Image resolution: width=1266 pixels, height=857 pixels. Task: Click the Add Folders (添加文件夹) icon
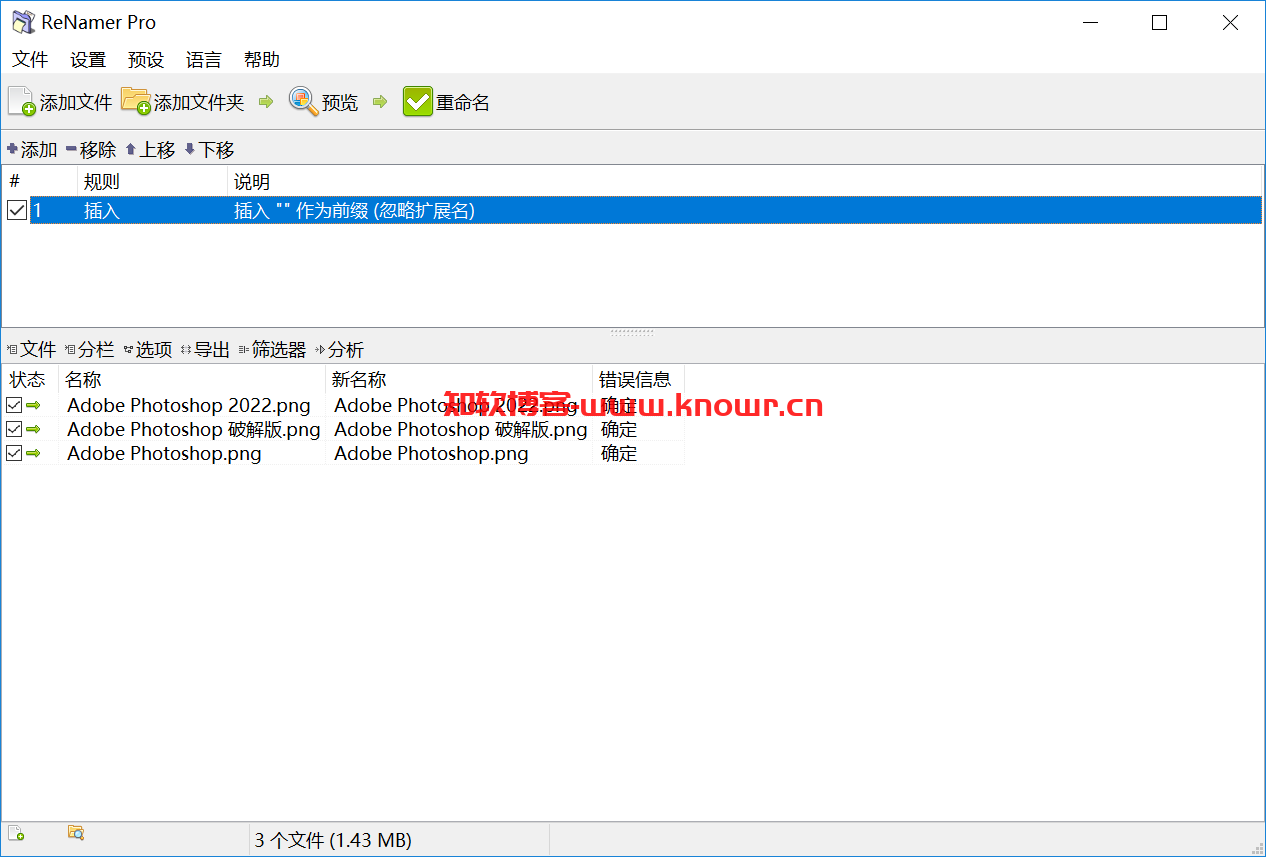(x=136, y=101)
